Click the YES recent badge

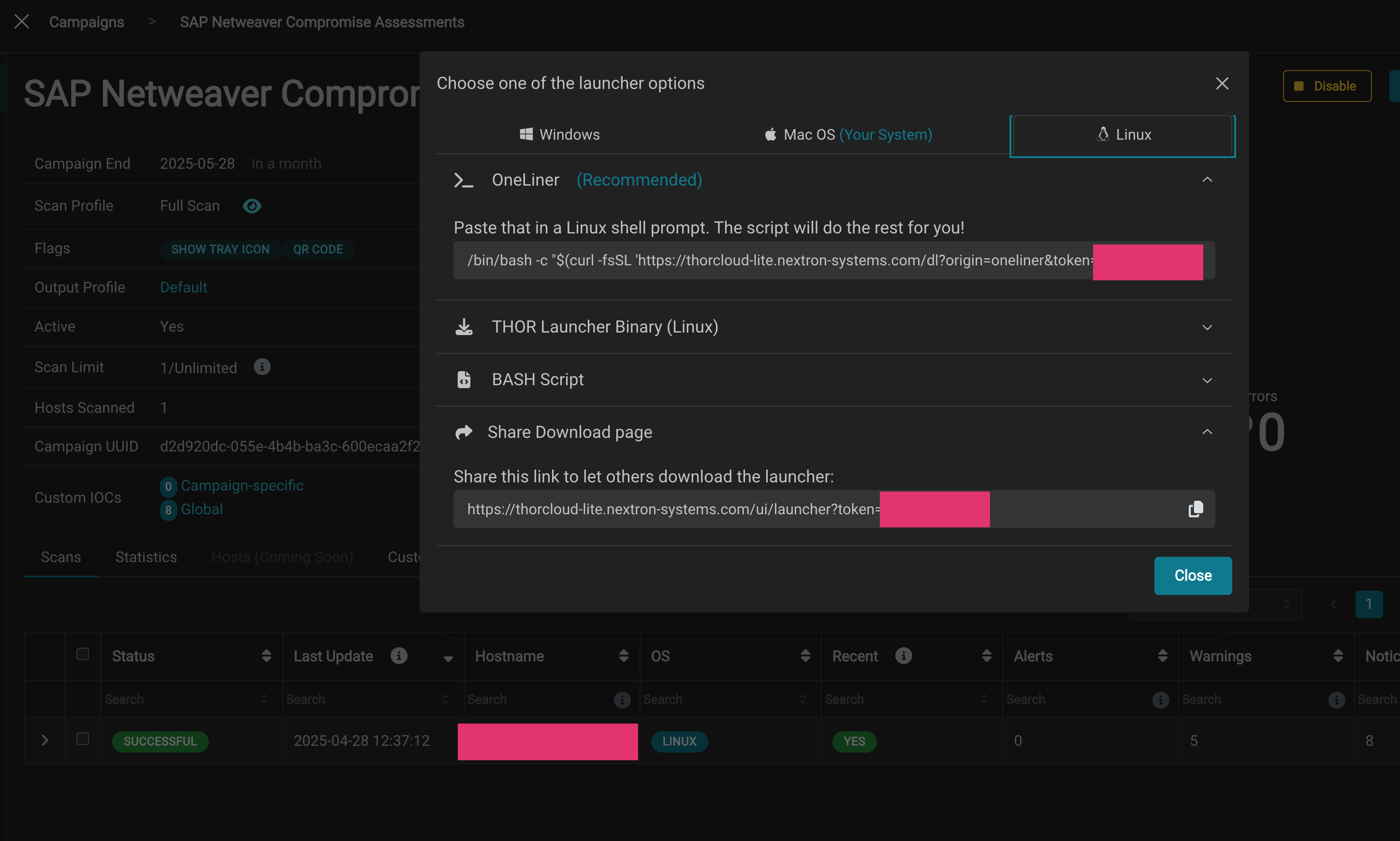tap(854, 742)
